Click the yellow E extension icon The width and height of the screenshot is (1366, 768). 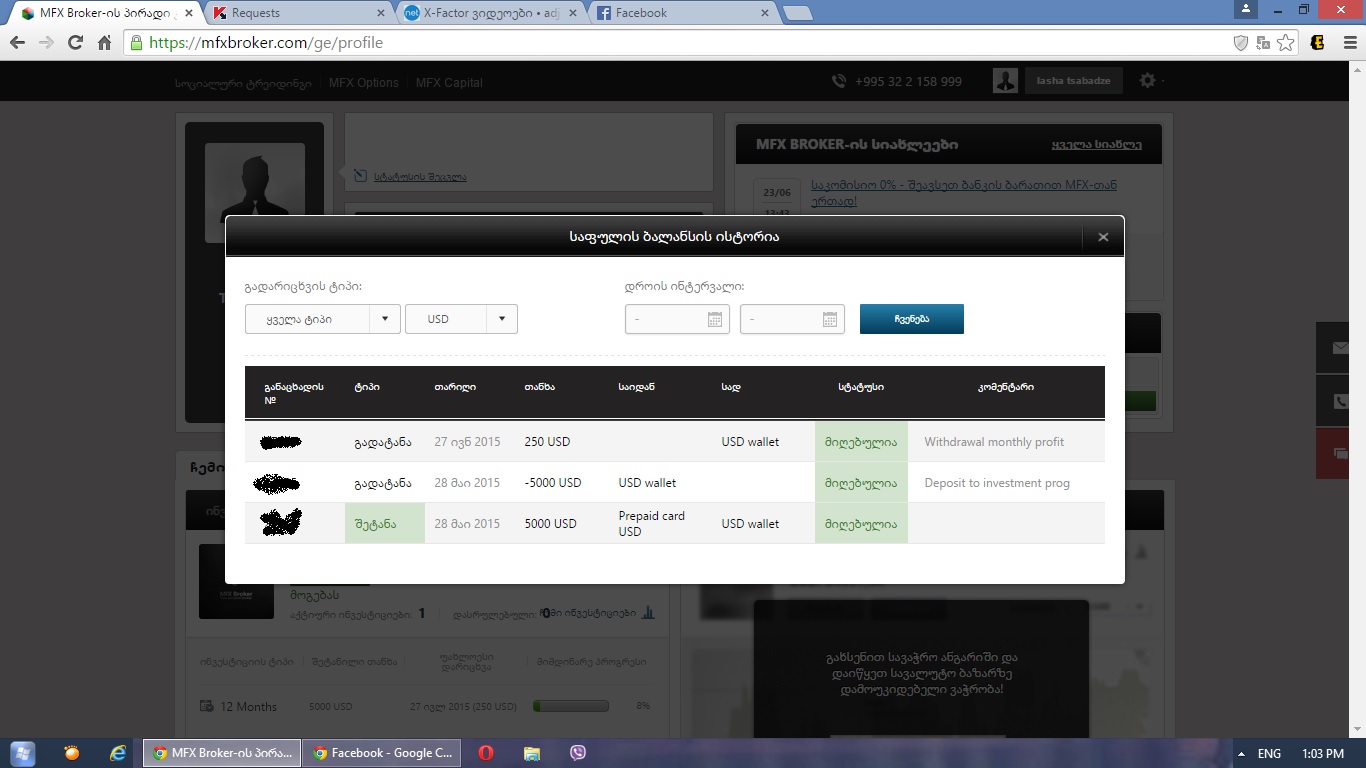(1318, 43)
